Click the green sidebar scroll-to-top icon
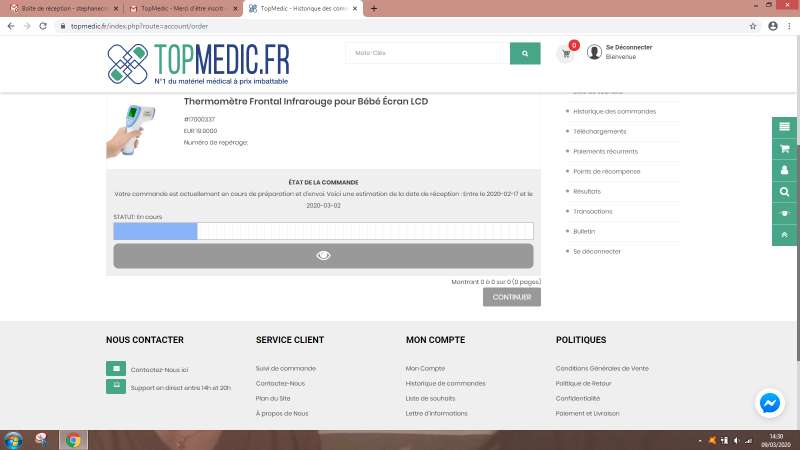 tap(784, 235)
